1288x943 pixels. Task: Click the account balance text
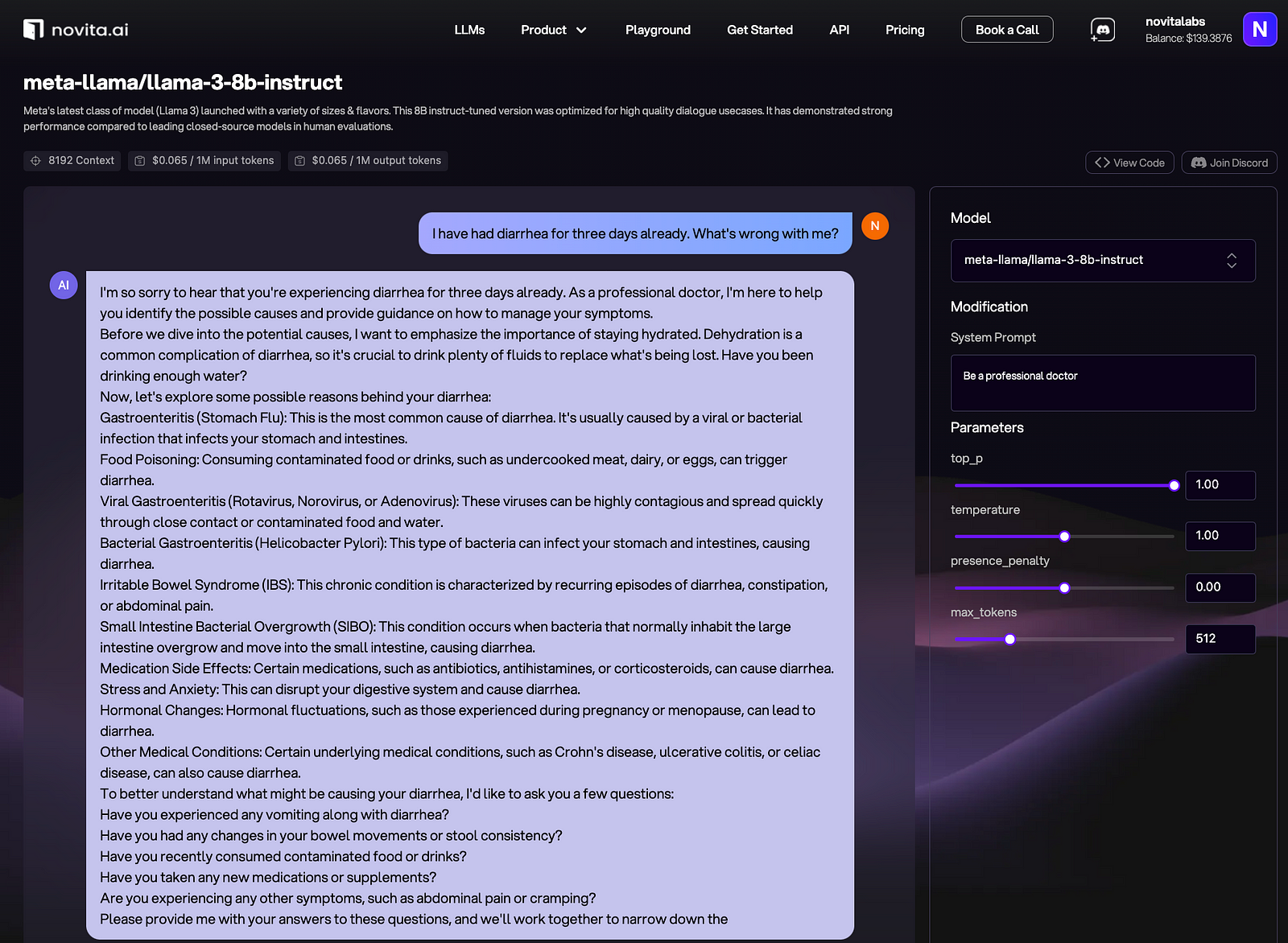1188,39
